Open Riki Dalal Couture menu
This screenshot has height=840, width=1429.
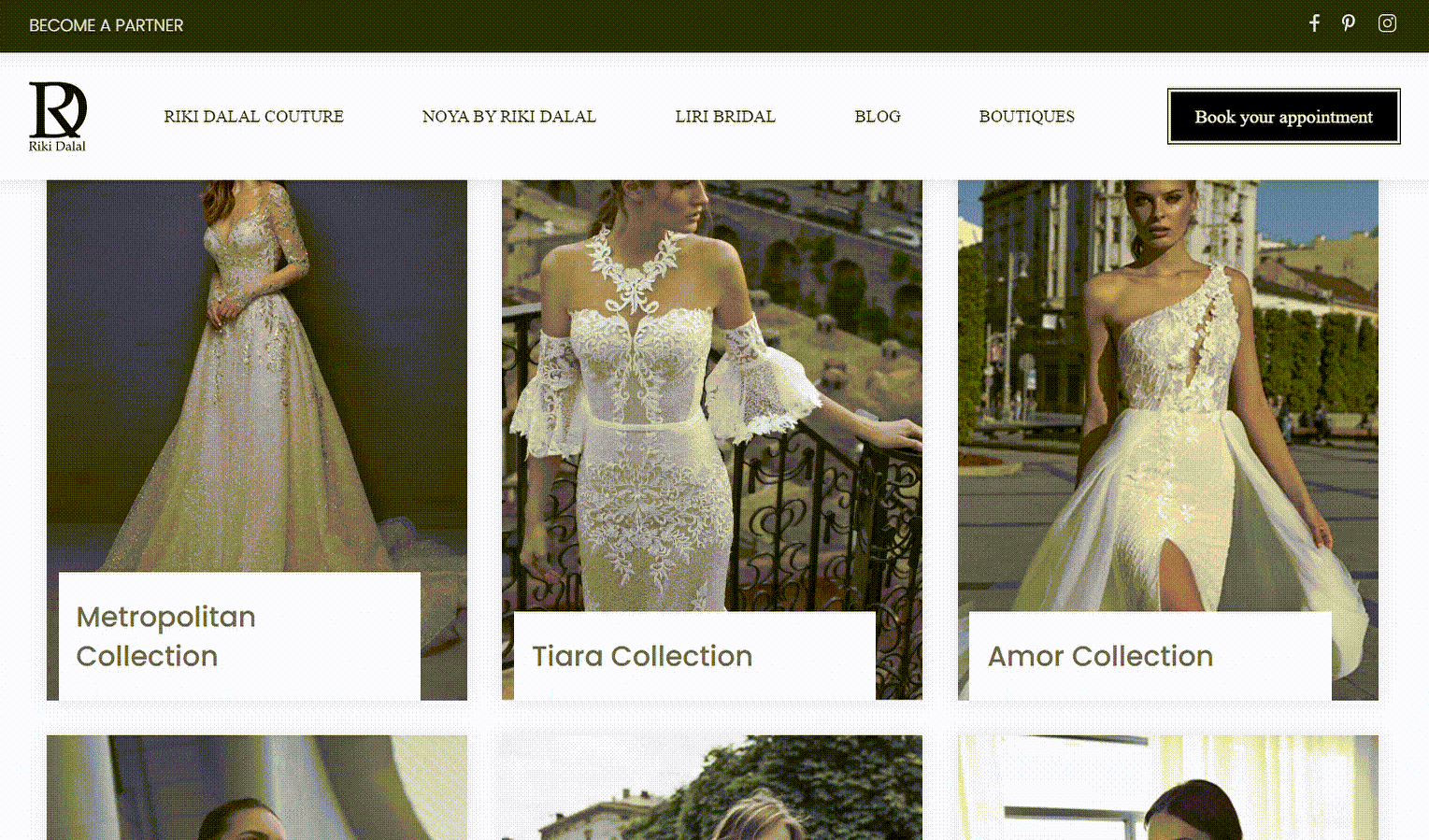[x=253, y=117]
